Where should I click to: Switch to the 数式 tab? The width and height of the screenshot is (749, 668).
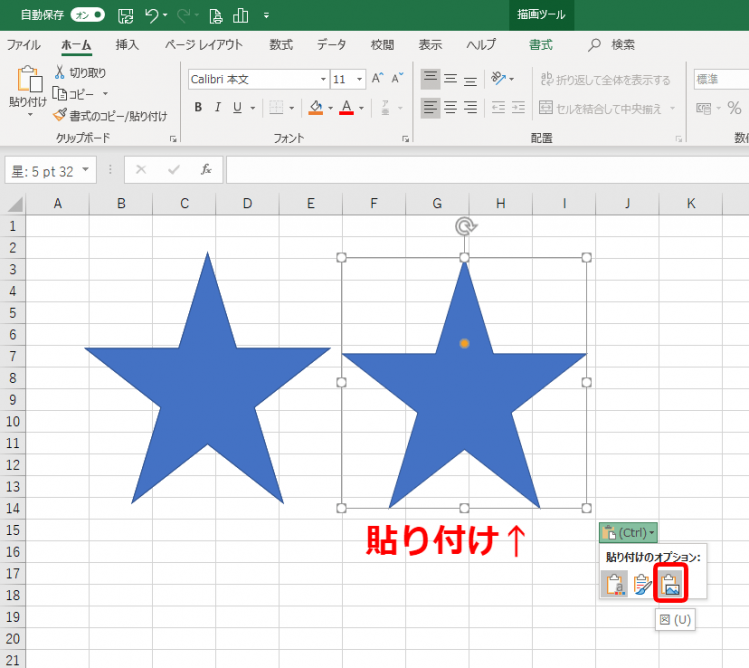[281, 45]
